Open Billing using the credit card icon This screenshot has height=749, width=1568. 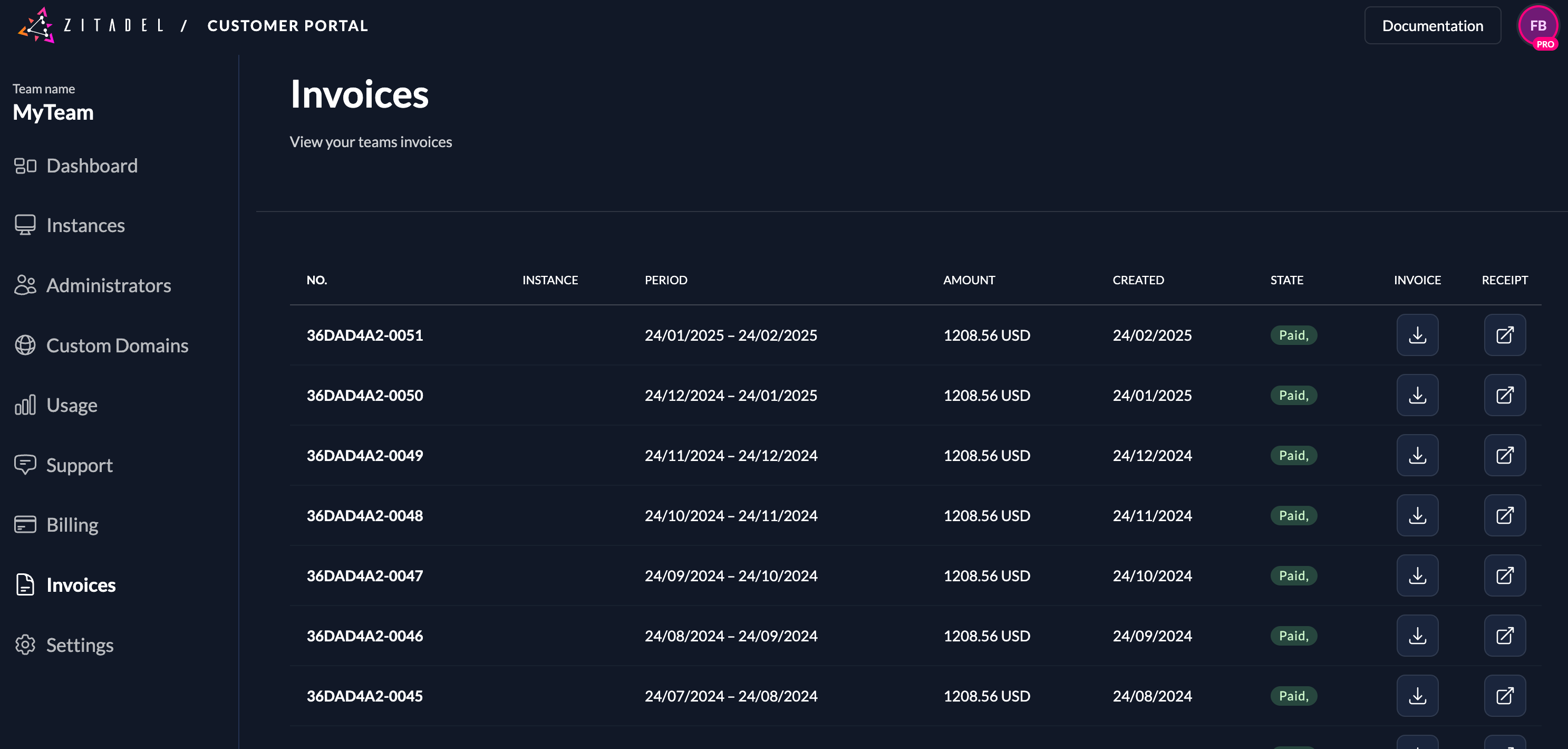point(25,524)
